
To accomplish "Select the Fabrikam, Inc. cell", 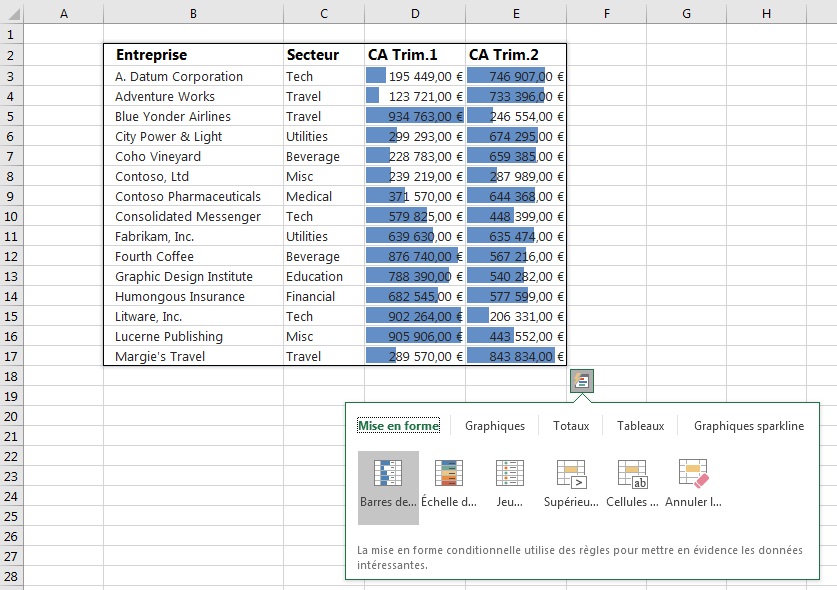I will coord(193,237).
